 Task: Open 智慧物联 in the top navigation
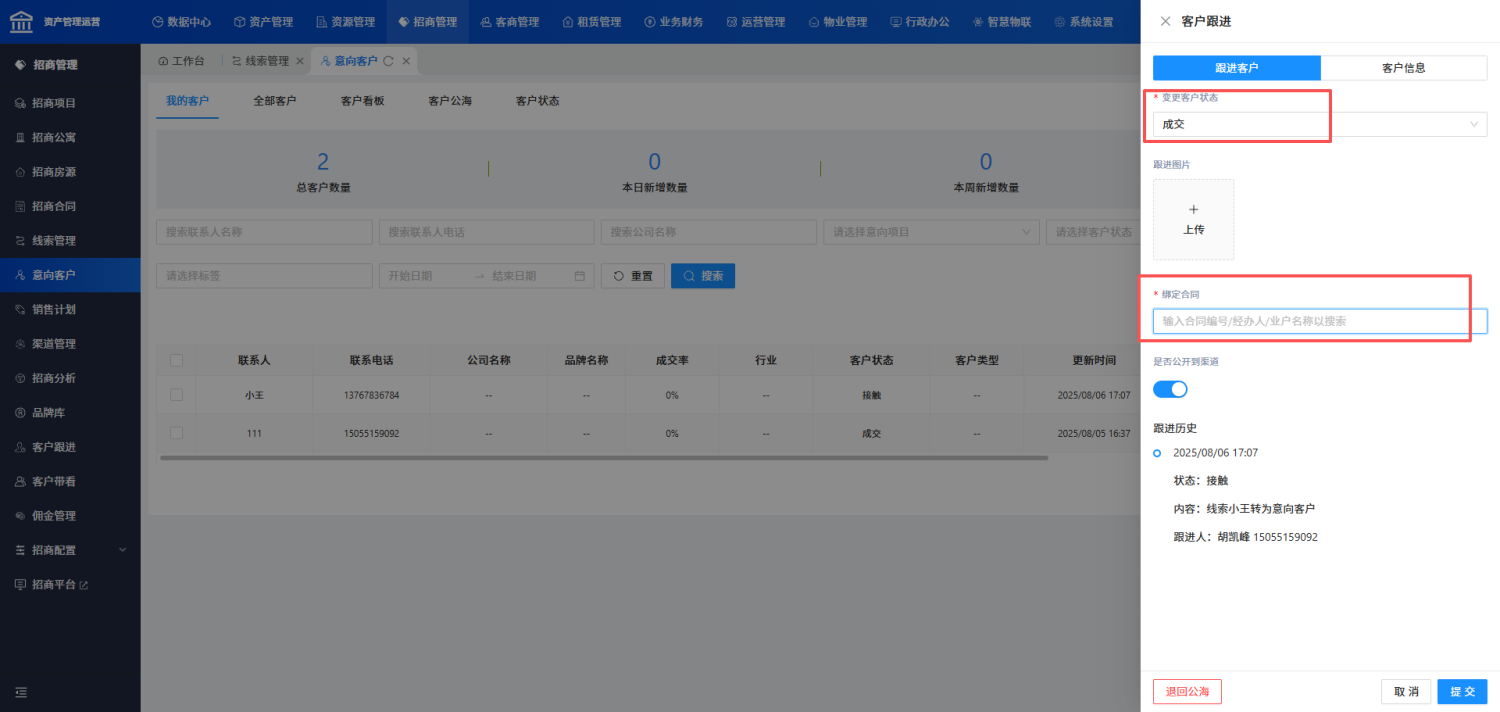1001,21
